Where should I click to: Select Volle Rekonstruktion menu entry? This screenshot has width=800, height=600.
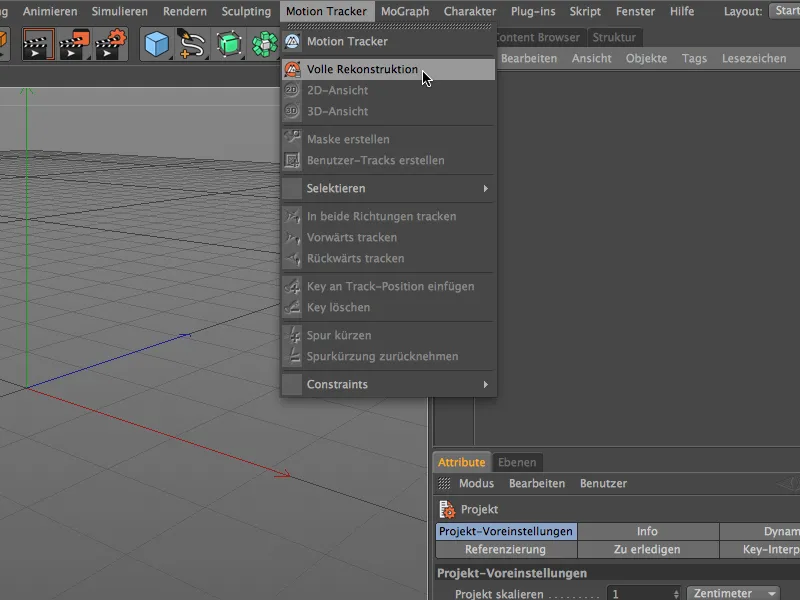point(389,69)
